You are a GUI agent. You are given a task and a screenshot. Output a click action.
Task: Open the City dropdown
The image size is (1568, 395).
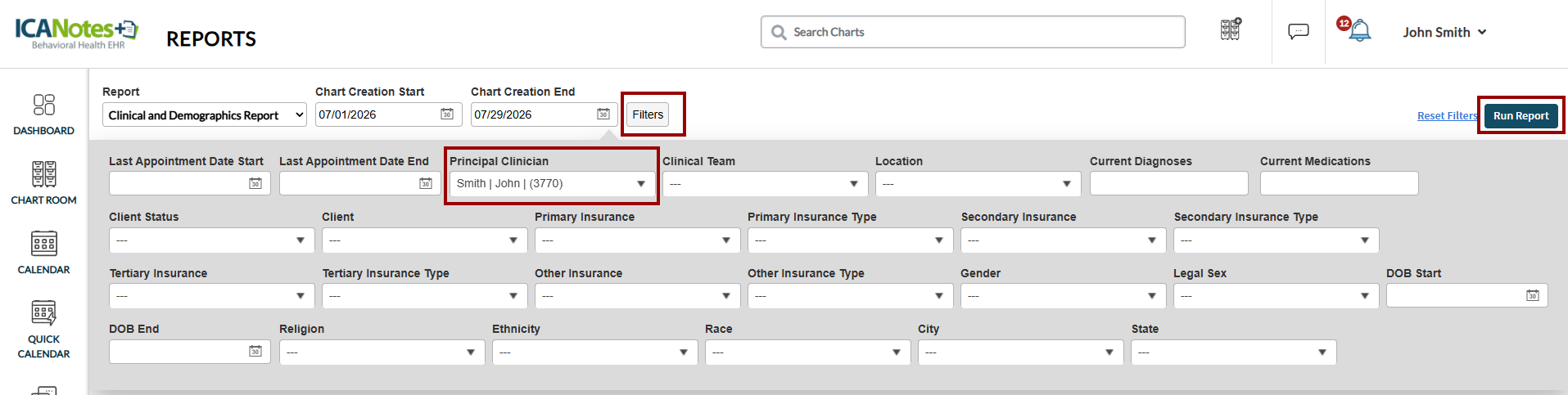pos(1020,352)
